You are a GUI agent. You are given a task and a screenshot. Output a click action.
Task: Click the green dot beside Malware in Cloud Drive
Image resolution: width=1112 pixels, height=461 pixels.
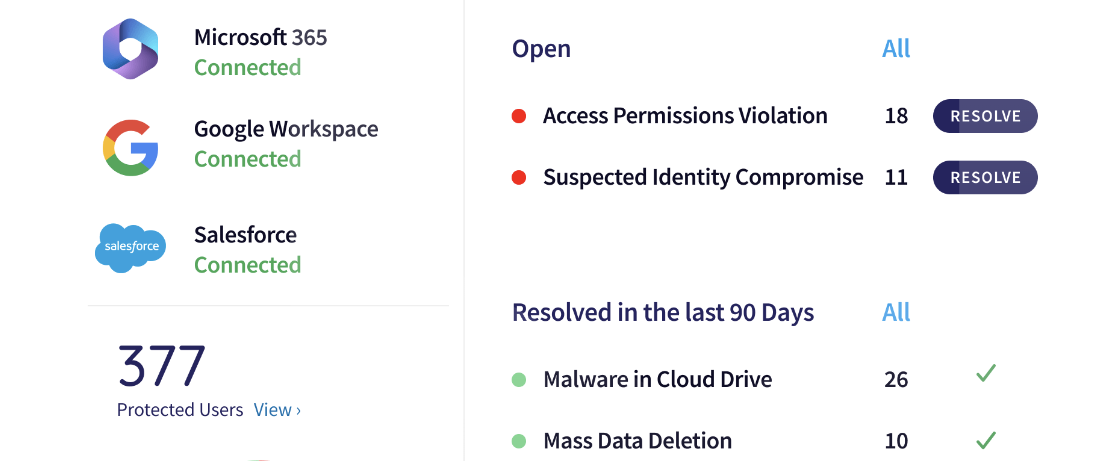[519, 379]
